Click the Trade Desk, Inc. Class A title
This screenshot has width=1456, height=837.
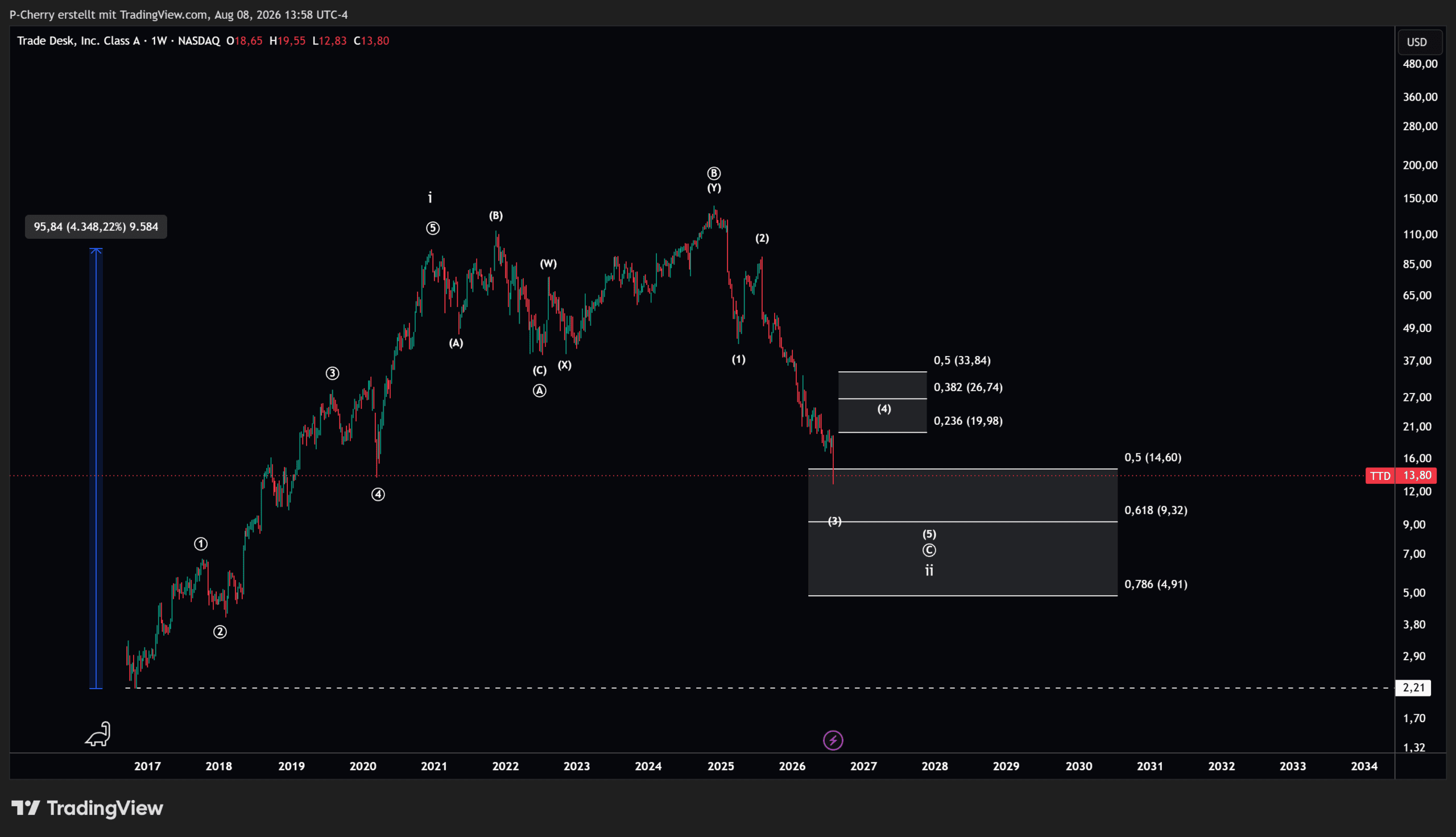point(78,41)
